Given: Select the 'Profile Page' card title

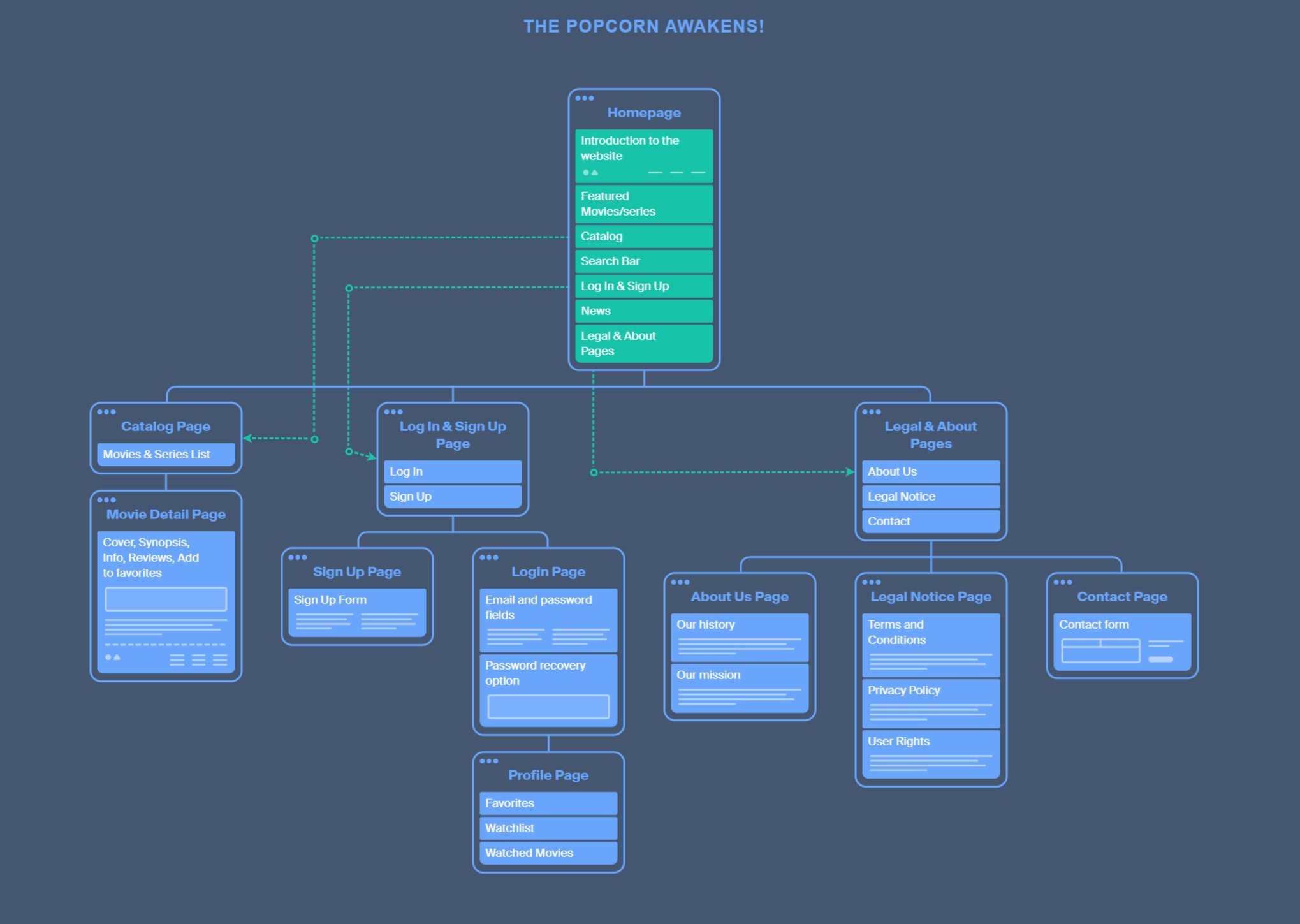Looking at the screenshot, I should point(548,775).
